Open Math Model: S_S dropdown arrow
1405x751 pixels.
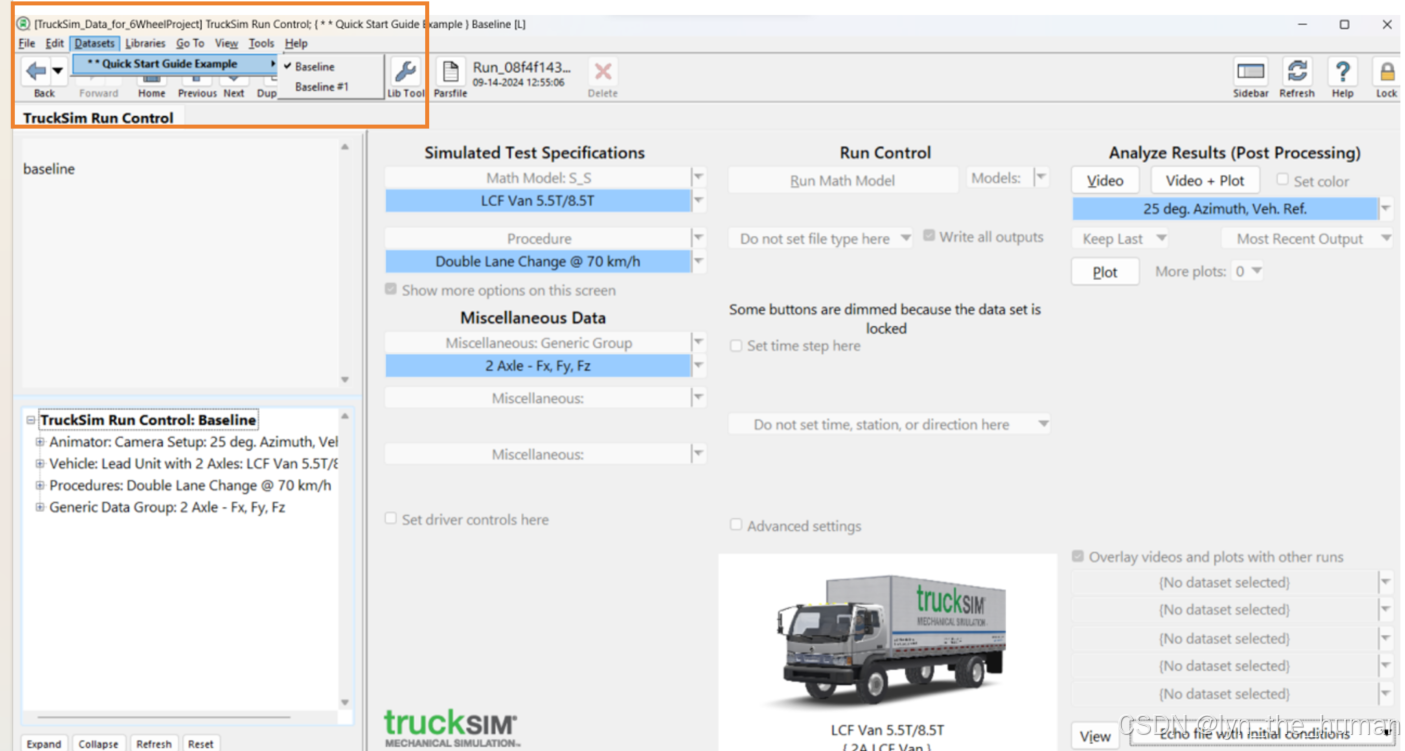coord(698,178)
